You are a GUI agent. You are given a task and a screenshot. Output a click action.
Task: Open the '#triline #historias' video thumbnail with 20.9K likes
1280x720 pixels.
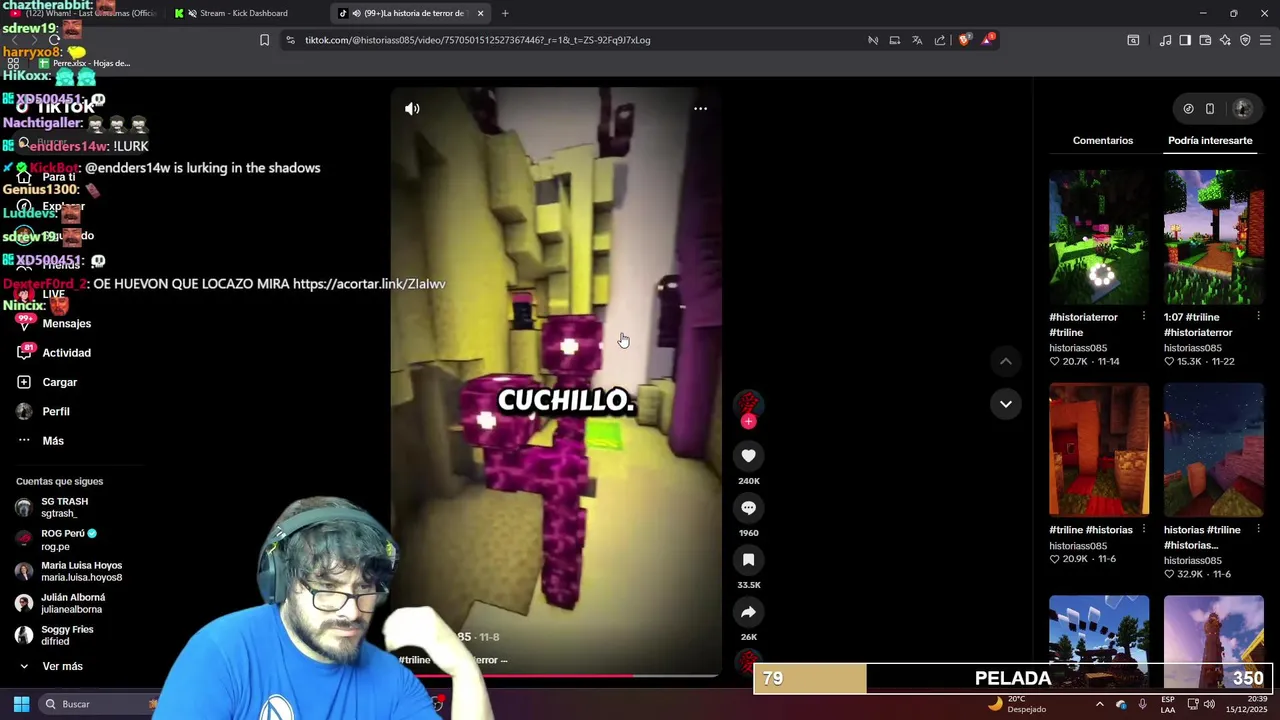point(1099,449)
